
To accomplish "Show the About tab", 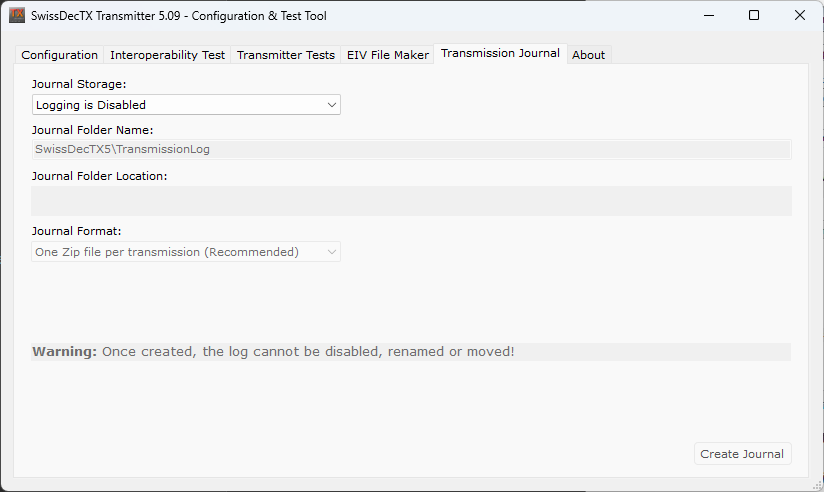I will [588, 55].
